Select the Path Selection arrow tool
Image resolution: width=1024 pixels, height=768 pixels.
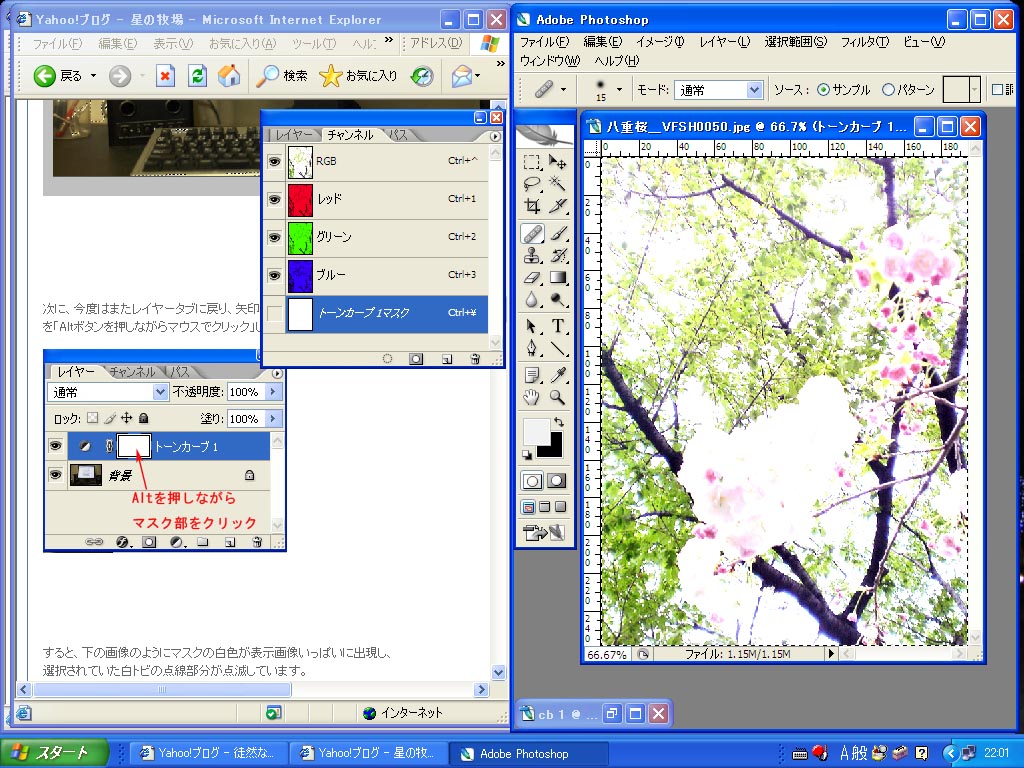[532, 326]
